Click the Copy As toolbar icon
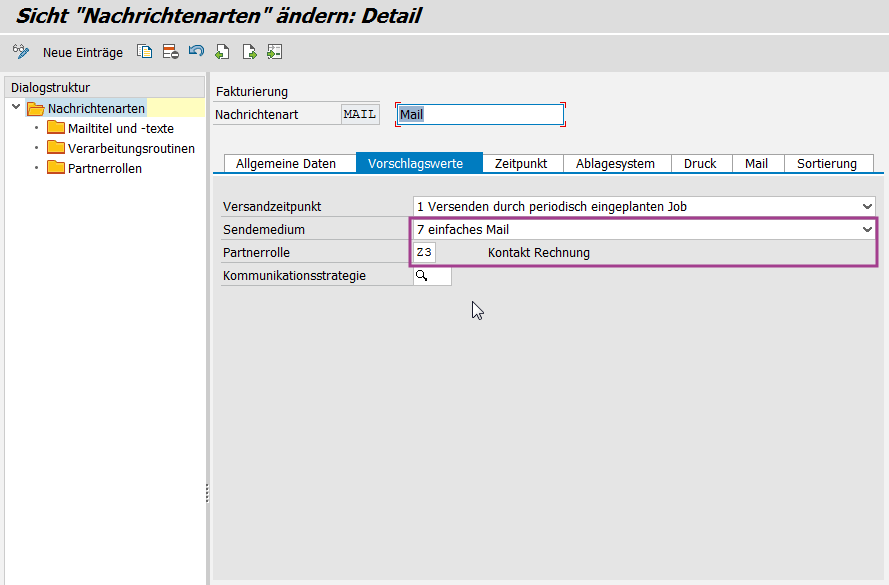The width and height of the screenshot is (889, 585). [x=145, y=52]
